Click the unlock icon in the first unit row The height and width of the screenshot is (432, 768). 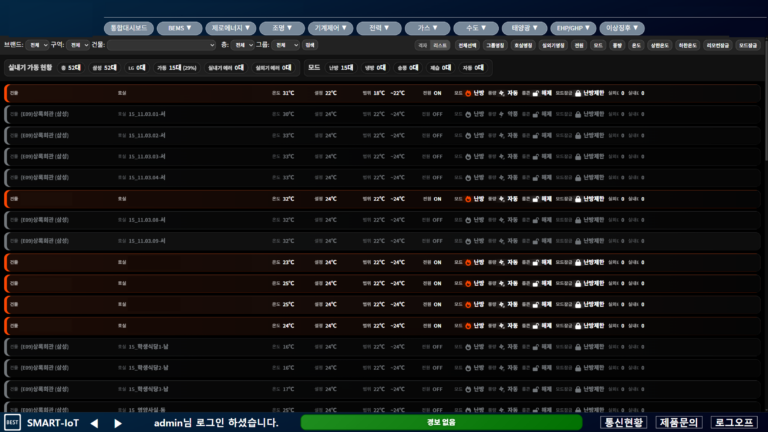[x=536, y=93]
